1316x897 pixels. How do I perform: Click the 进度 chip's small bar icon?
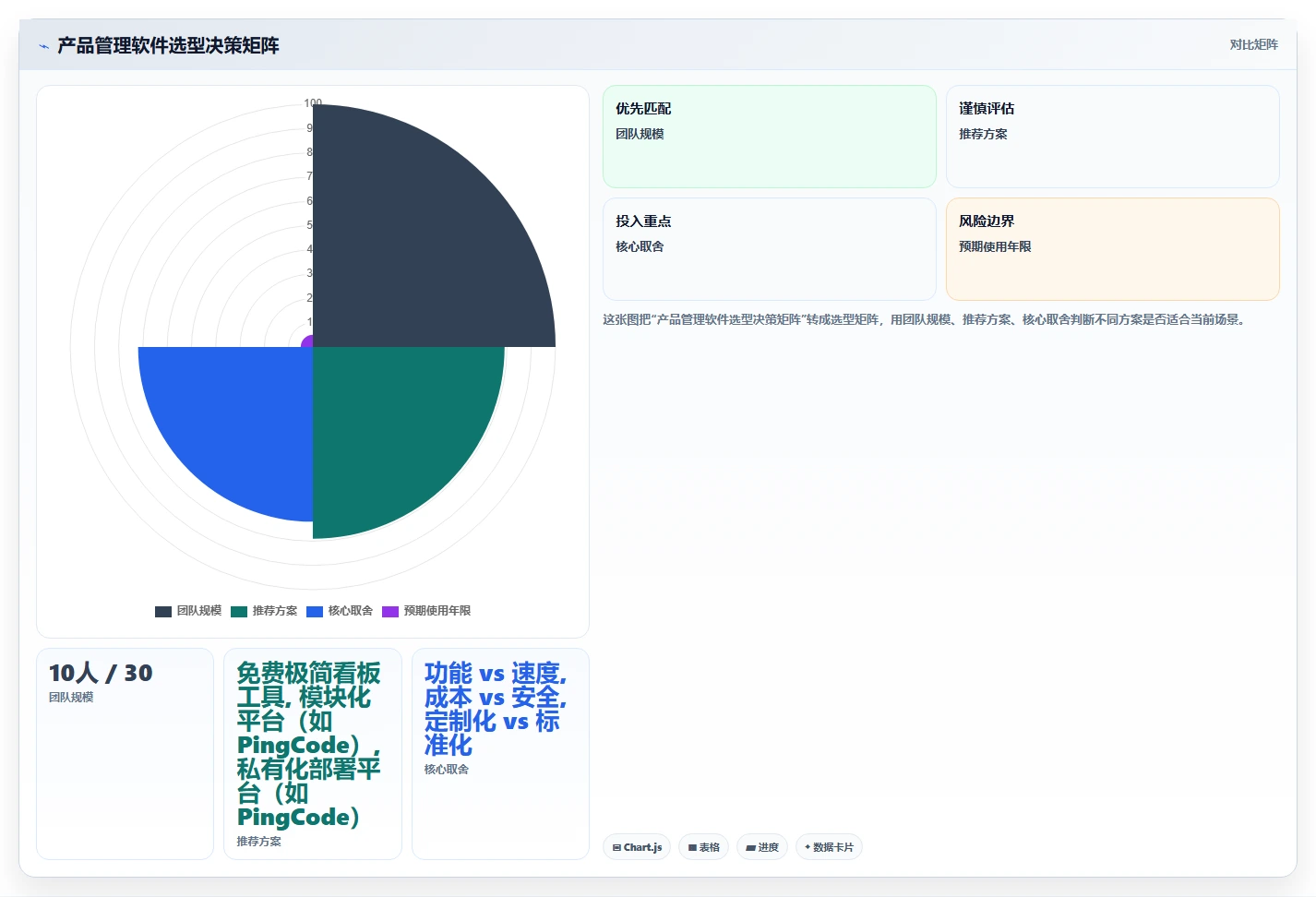pyautogui.click(x=750, y=847)
